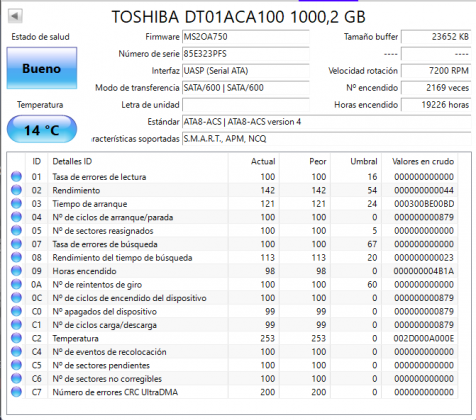Viewport: 476px width, 420px height.
Task: Click the Peor column header
Action: 305,161
